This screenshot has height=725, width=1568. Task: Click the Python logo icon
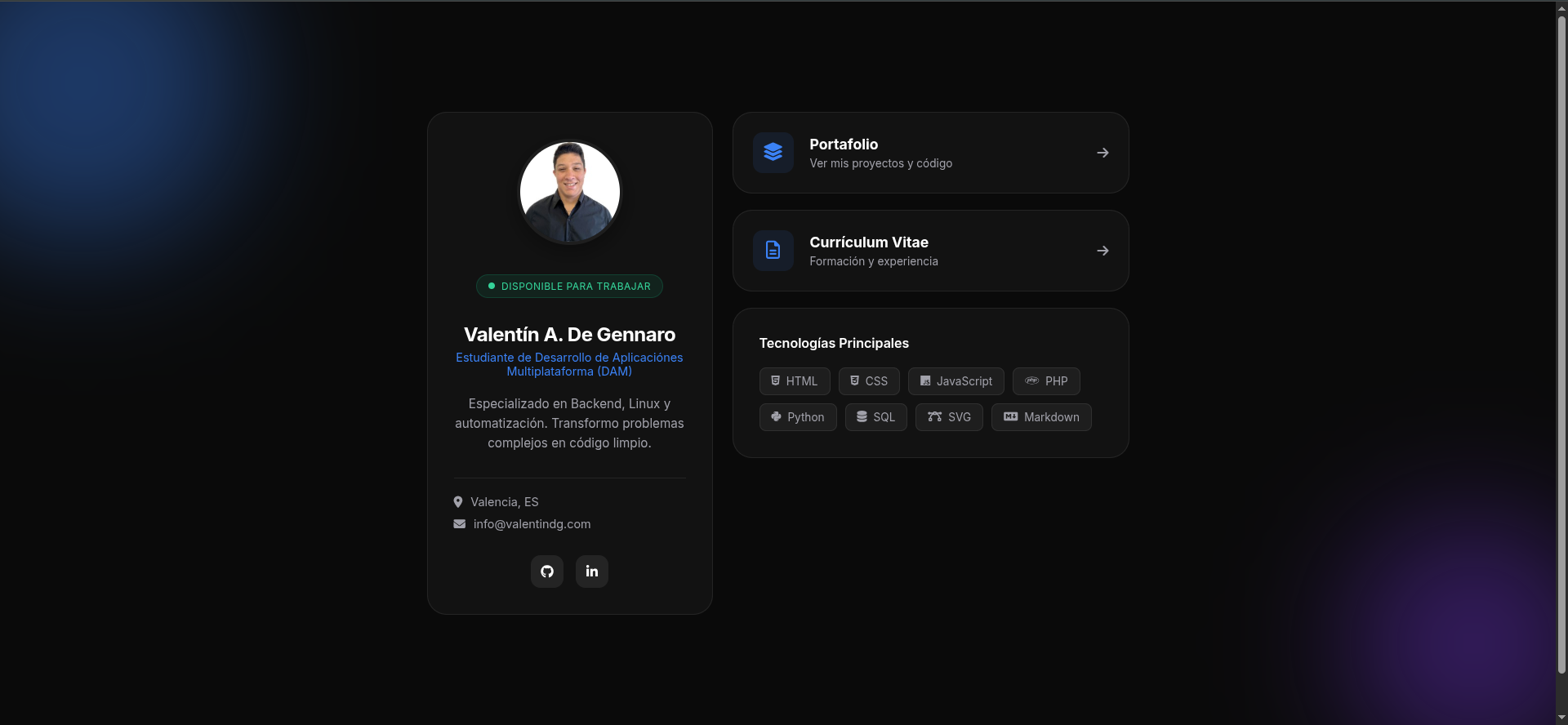click(776, 417)
